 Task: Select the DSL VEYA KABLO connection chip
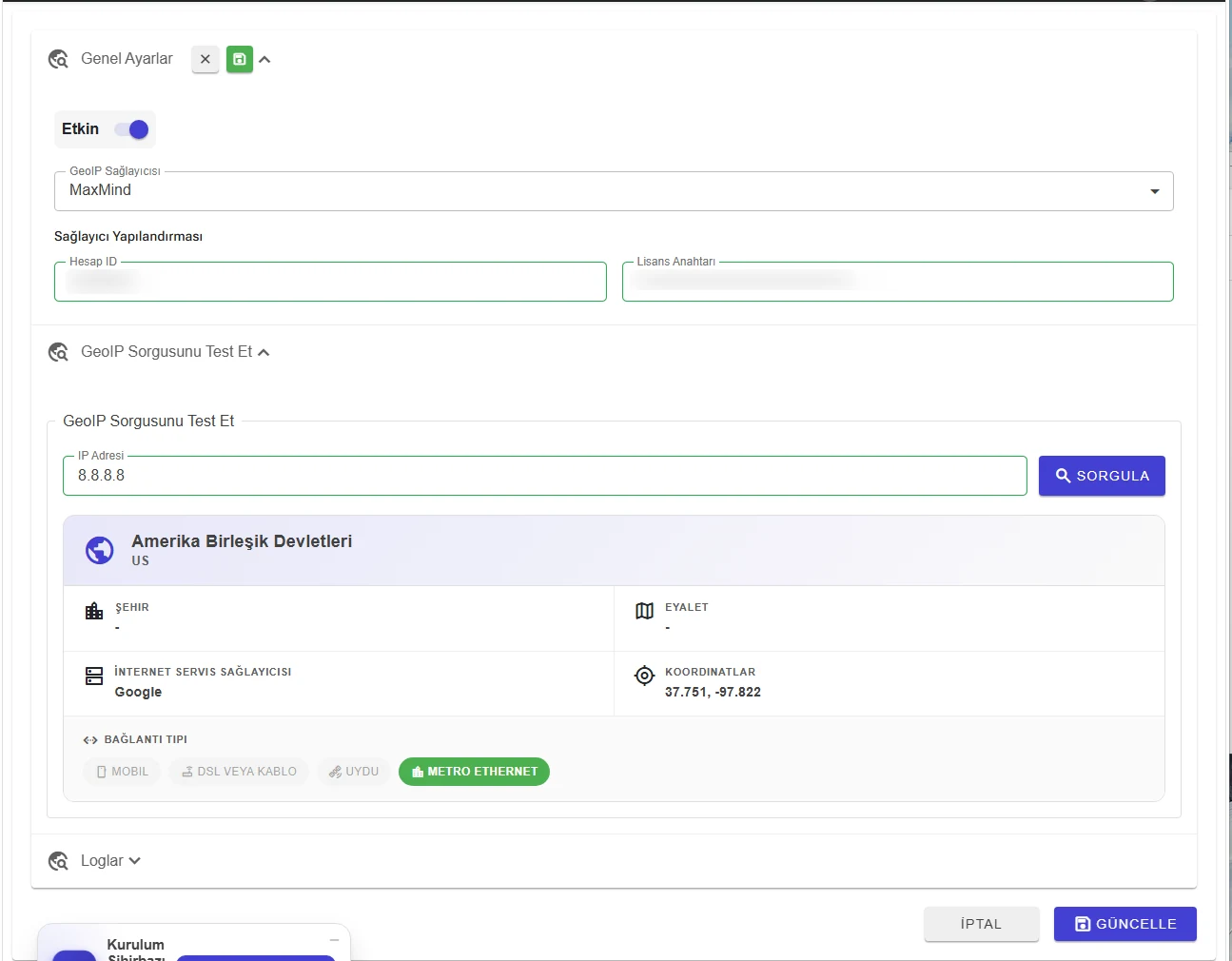point(239,772)
